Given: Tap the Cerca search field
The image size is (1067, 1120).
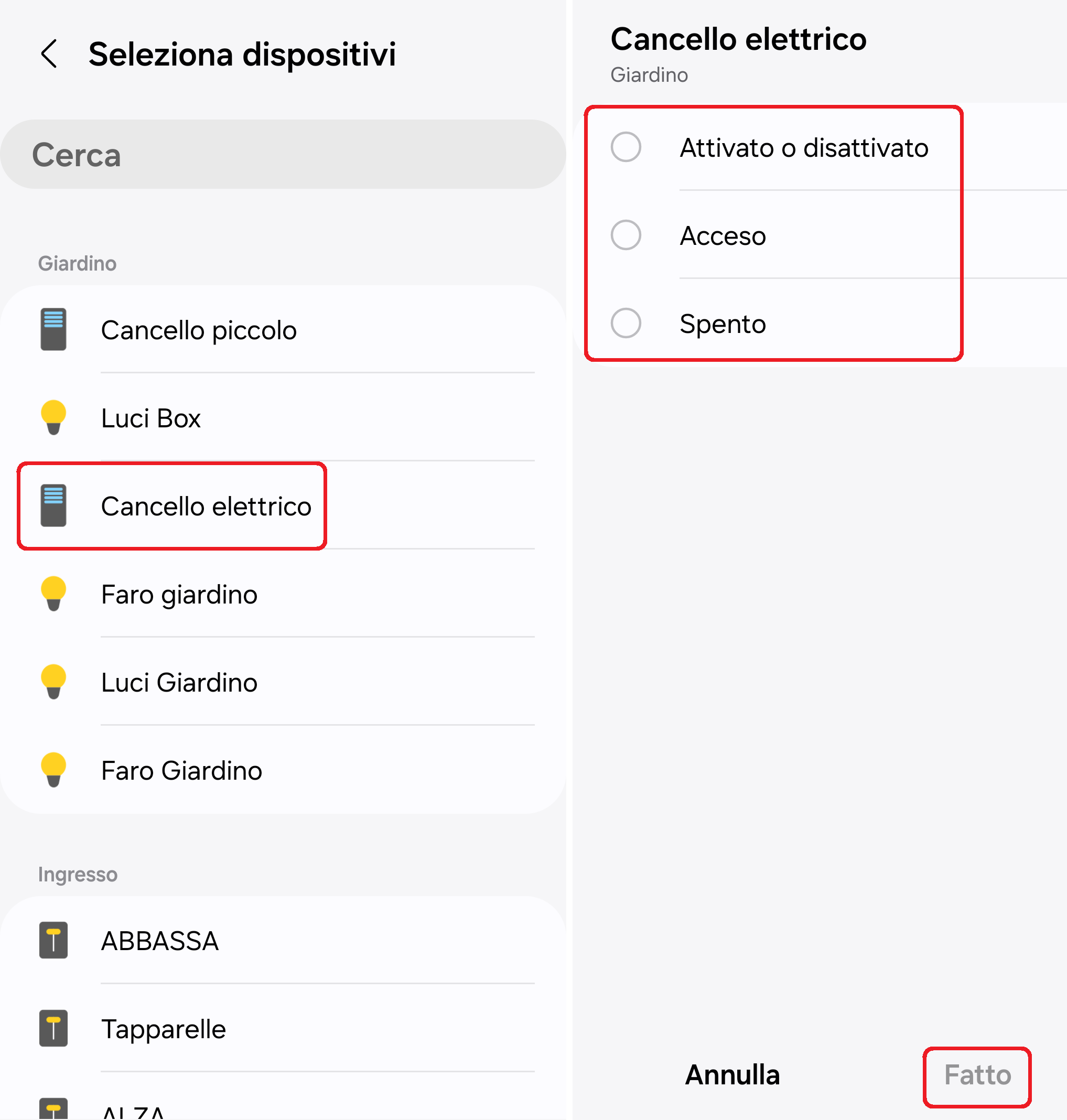Looking at the screenshot, I should click(x=283, y=155).
